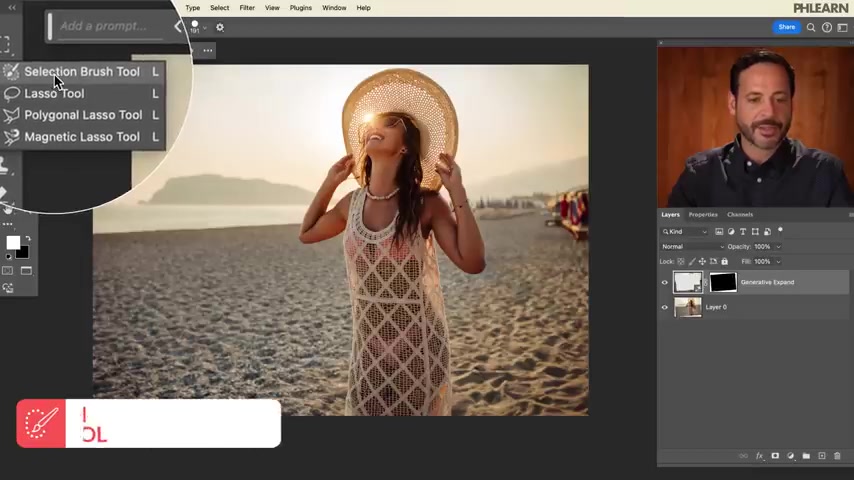
Task: Open the edit toolbar three dots
Action: (8, 224)
